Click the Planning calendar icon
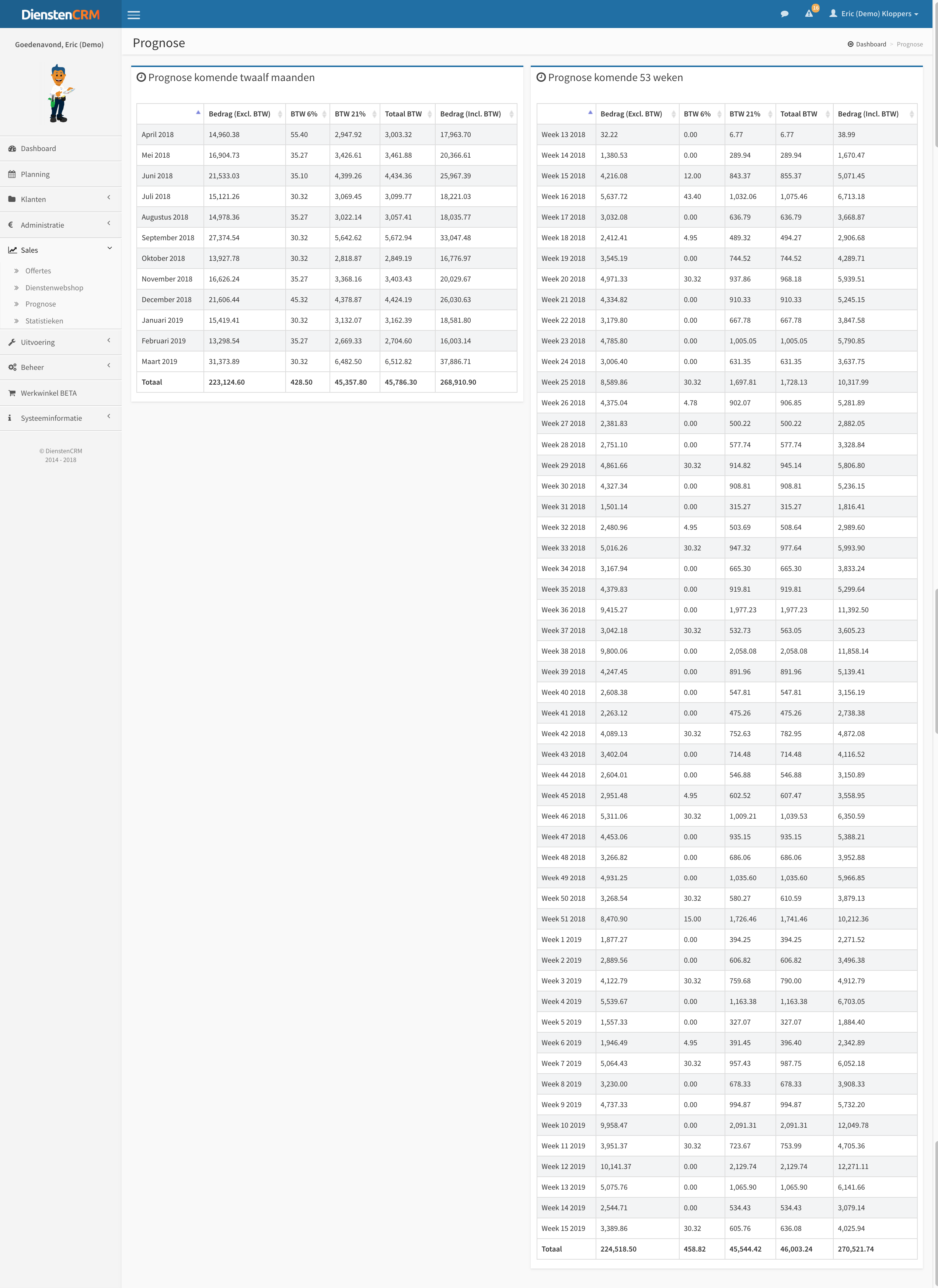 click(x=12, y=174)
